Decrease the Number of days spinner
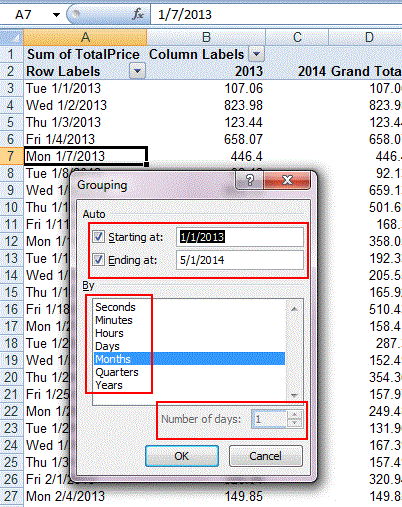 click(294, 423)
